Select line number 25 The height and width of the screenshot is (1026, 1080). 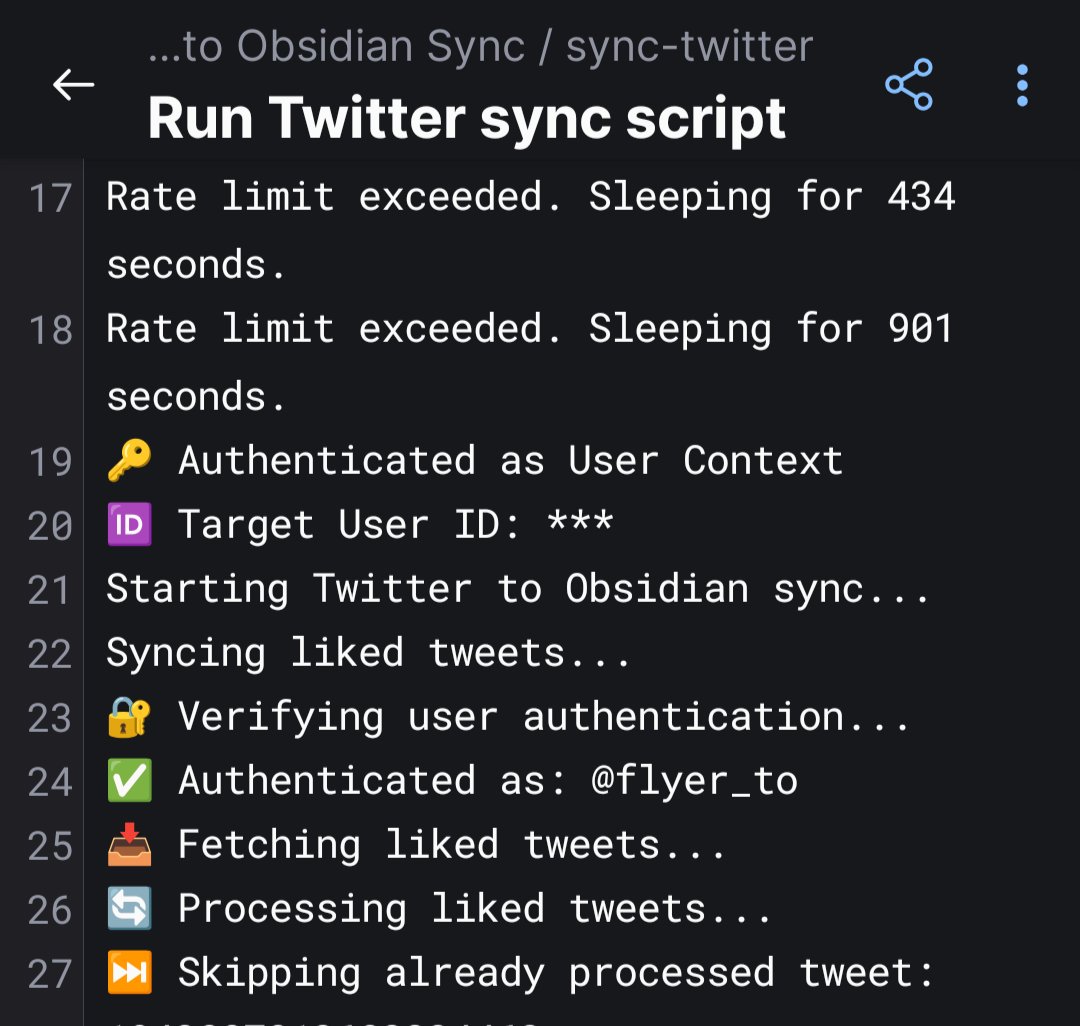[50, 846]
